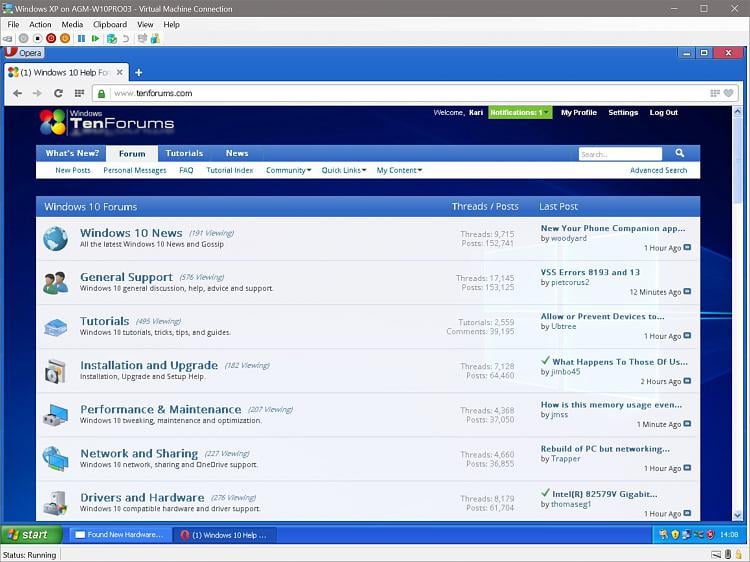Open the Advanced Search link
This screenshot has height=562, width=750.
coord(658,170)
